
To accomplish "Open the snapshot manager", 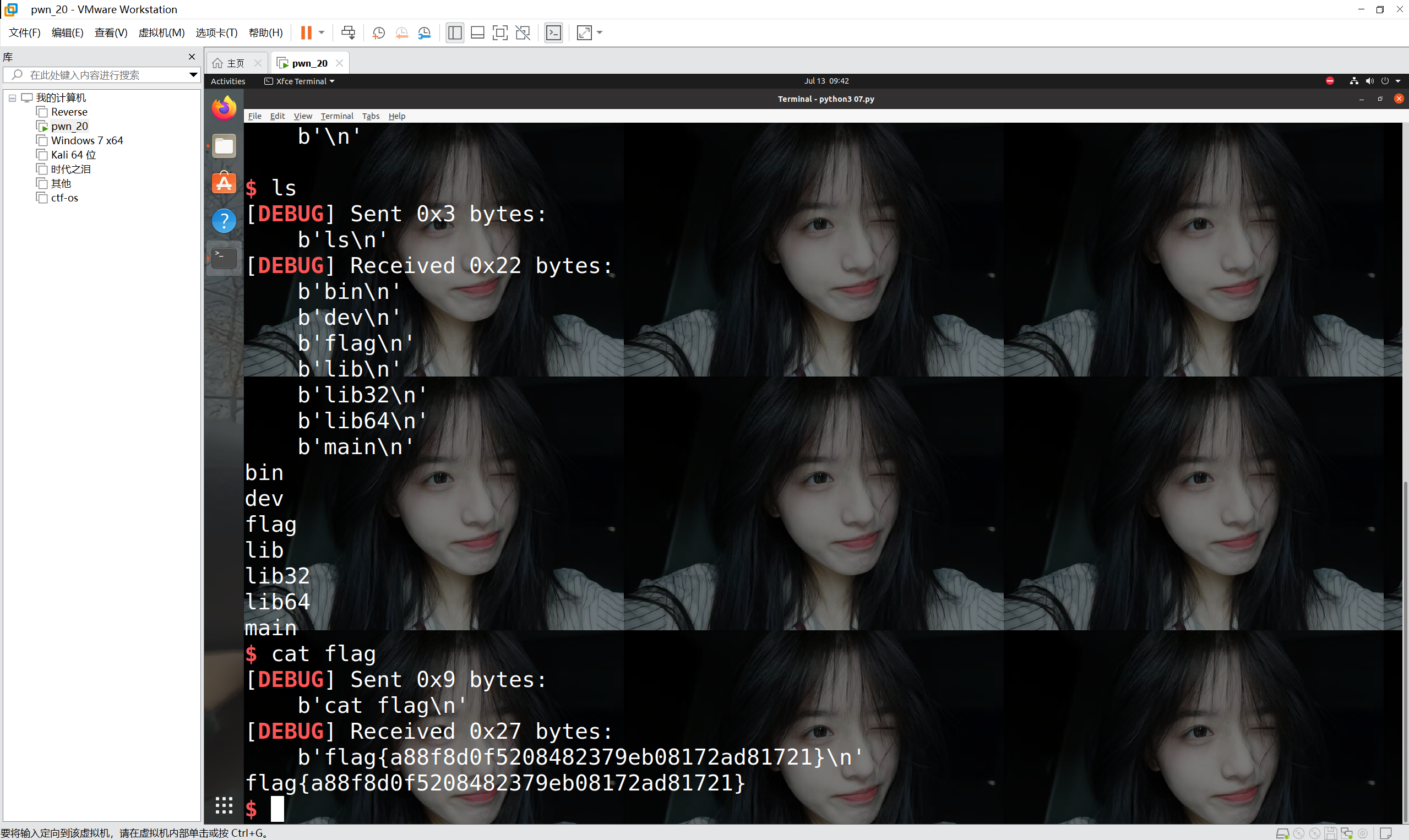I will [x=424, y=33].
